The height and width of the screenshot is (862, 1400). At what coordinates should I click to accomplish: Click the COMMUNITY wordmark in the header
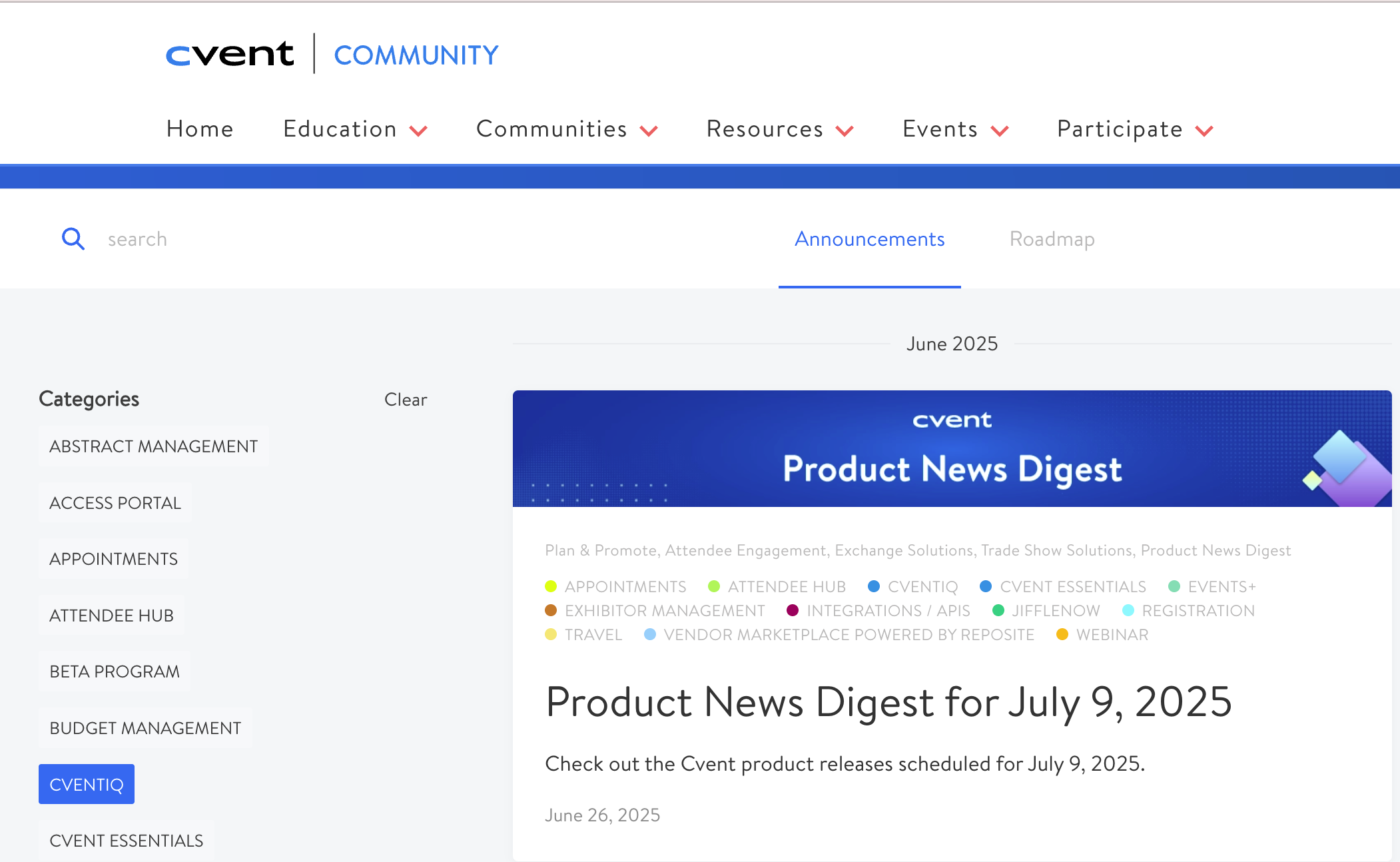[416, 55]
